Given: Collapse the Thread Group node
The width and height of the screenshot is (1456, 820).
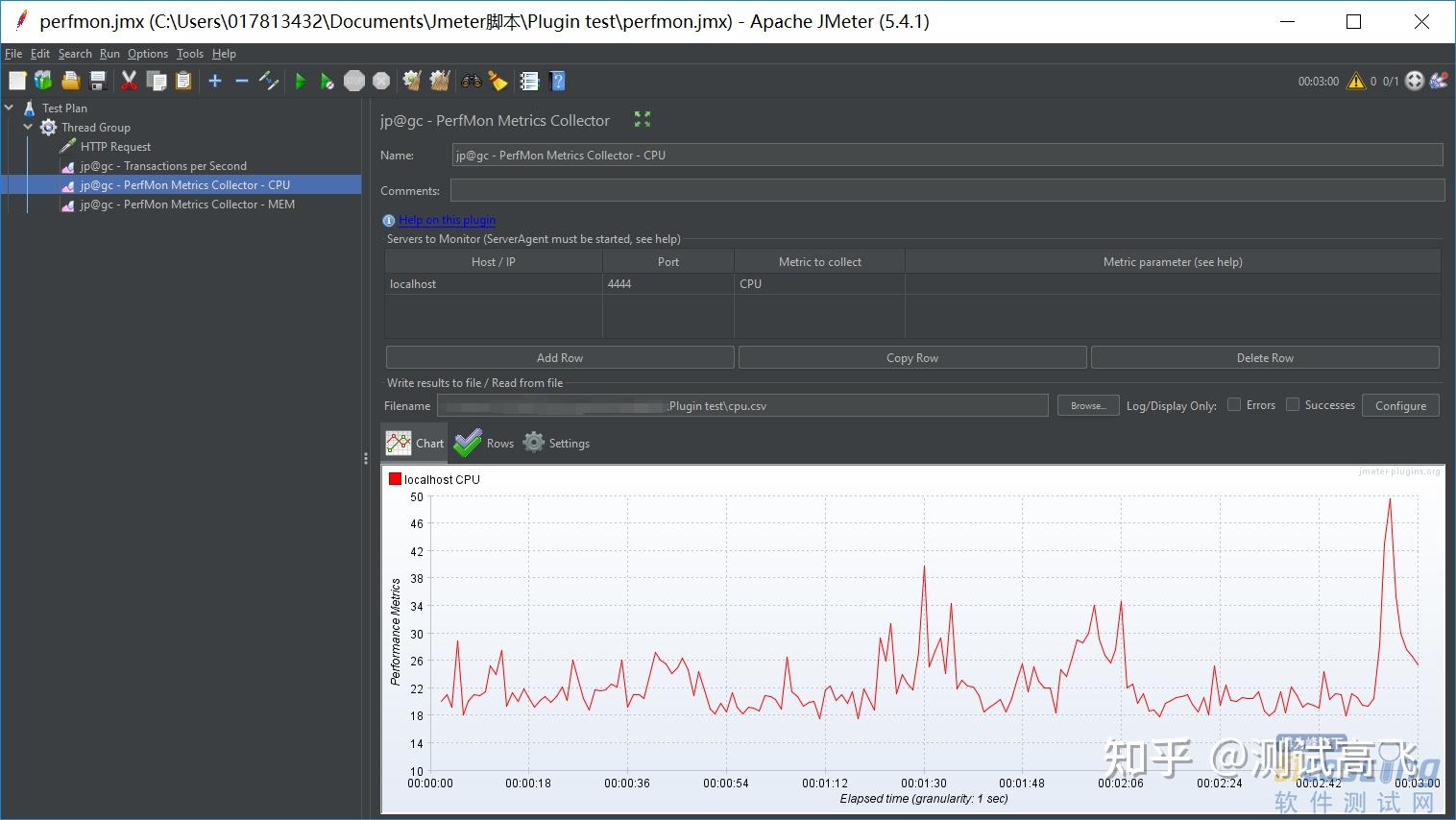Looking at the screenshot, I should (x=28, y=127).
